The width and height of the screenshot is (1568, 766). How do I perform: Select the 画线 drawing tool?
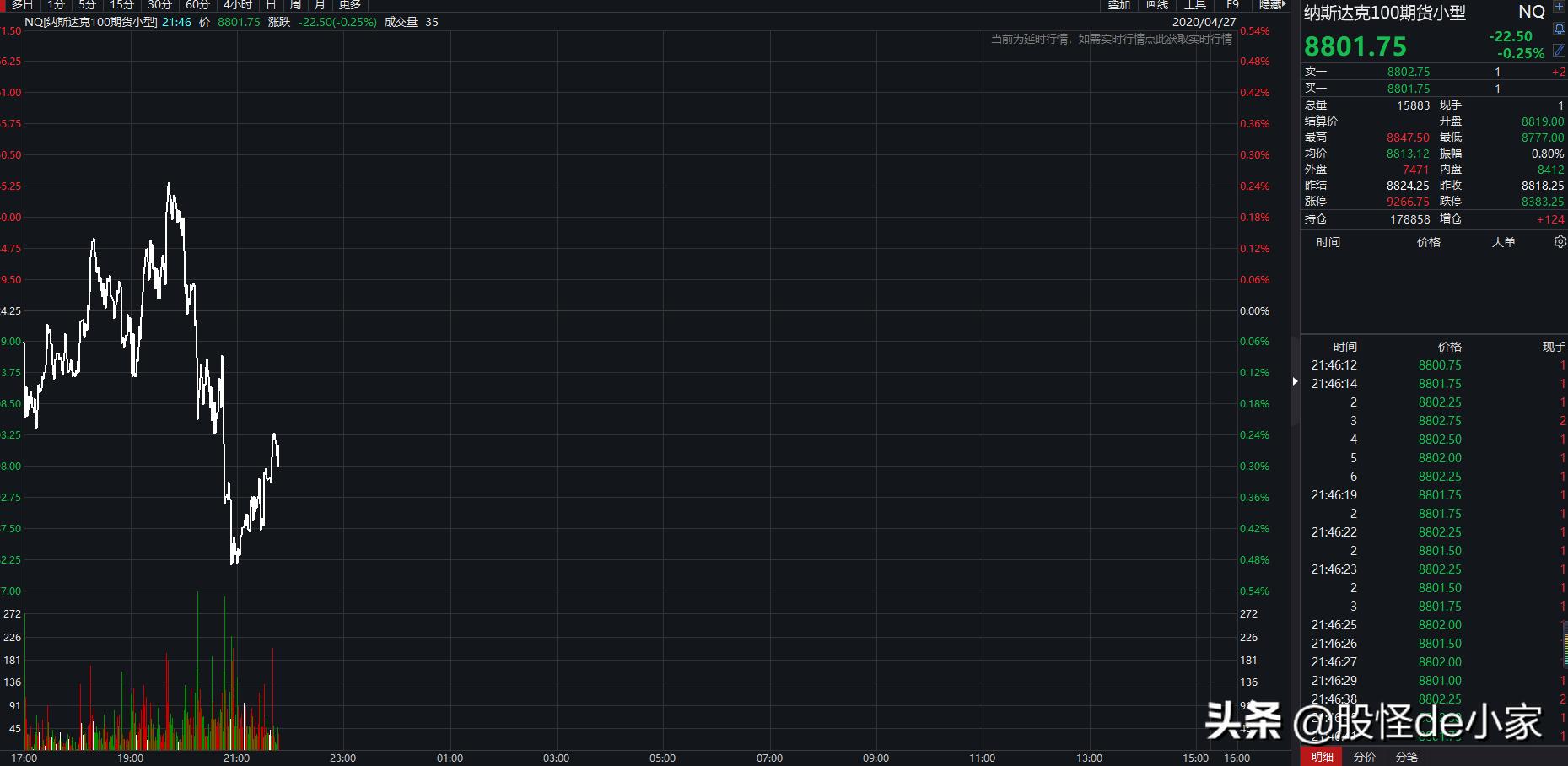click(x=1156, y=5)
